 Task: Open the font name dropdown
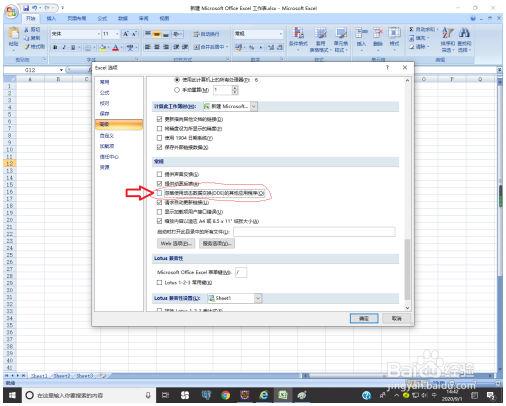99,34
